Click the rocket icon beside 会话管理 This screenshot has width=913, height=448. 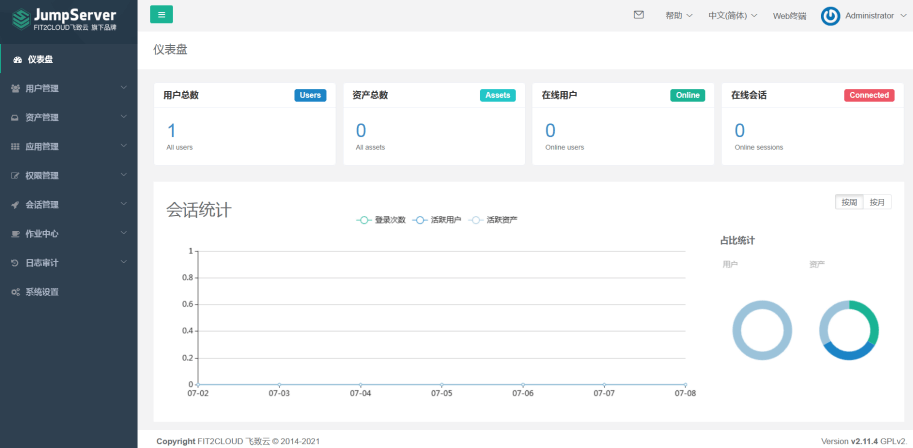coord(16,205)
